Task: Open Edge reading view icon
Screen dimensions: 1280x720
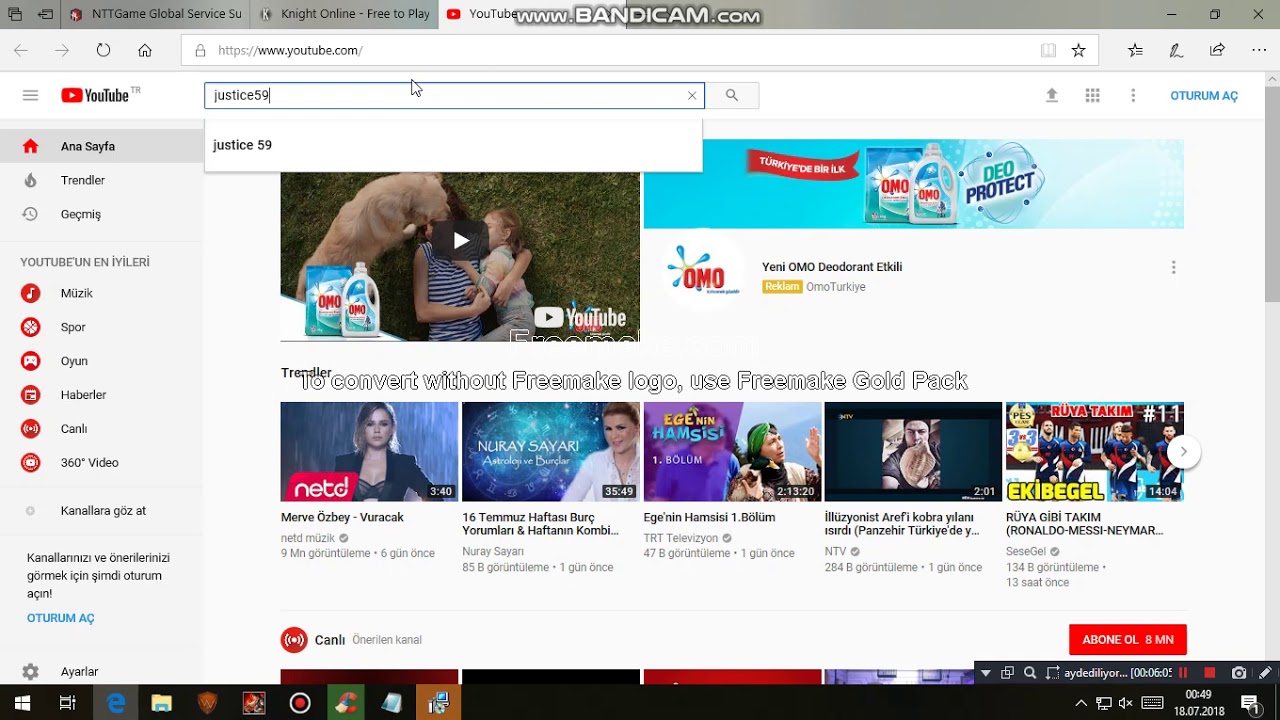Action: tap(1047, 50)
